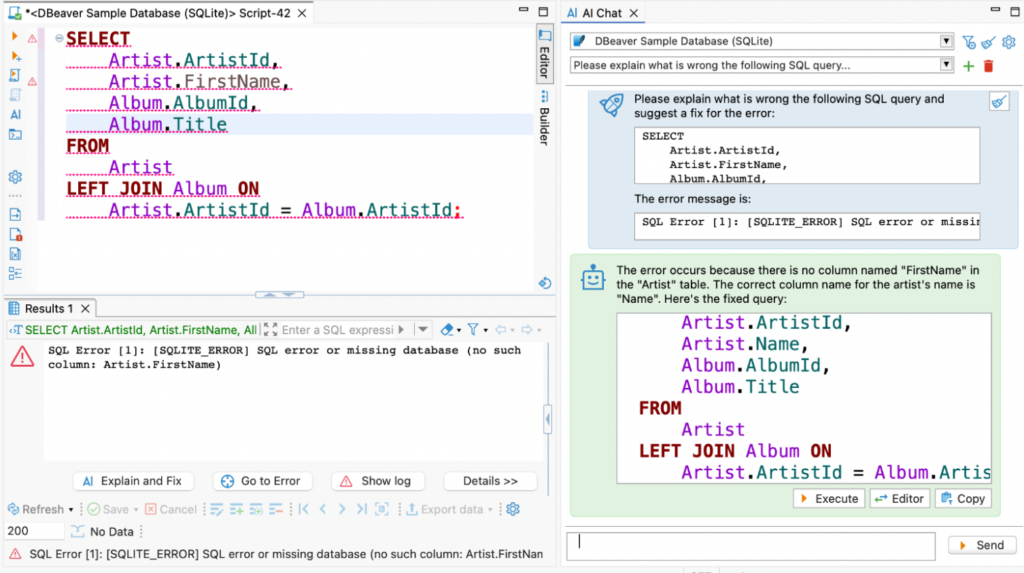1024x573 pixels.
Task: Click the rotate layout icon below Builder tab
Action: (545, 283)
